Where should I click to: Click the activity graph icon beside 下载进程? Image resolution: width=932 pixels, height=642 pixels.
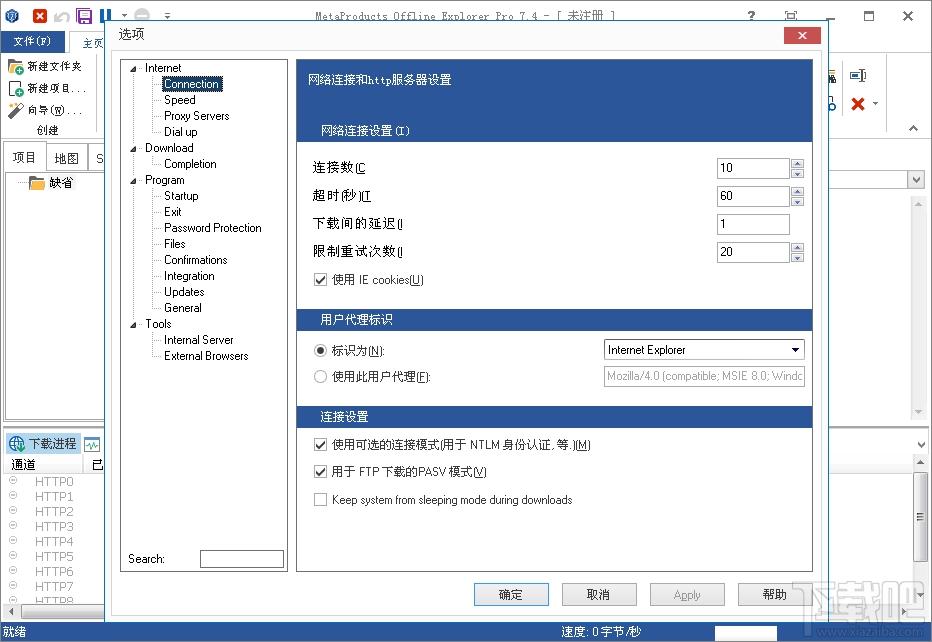coord(92,444)
